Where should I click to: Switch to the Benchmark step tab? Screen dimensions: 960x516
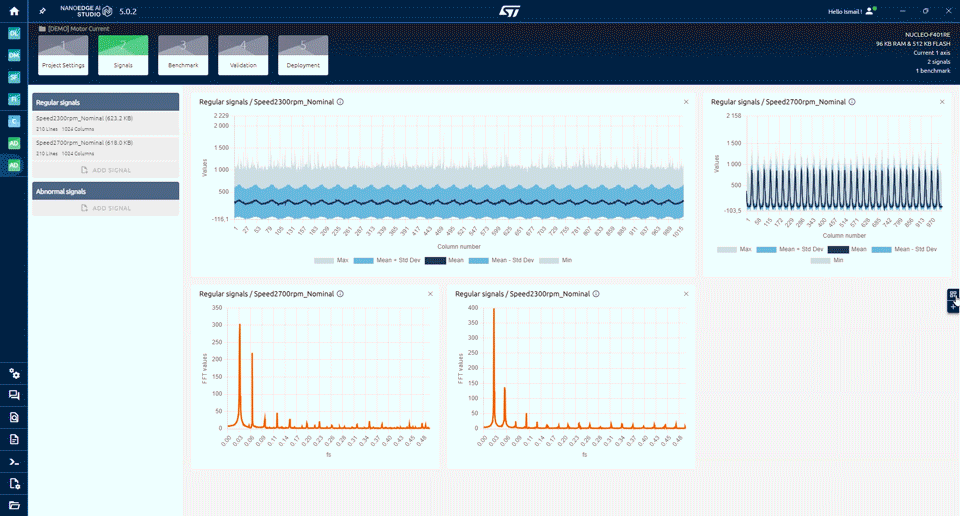(183, 55)
